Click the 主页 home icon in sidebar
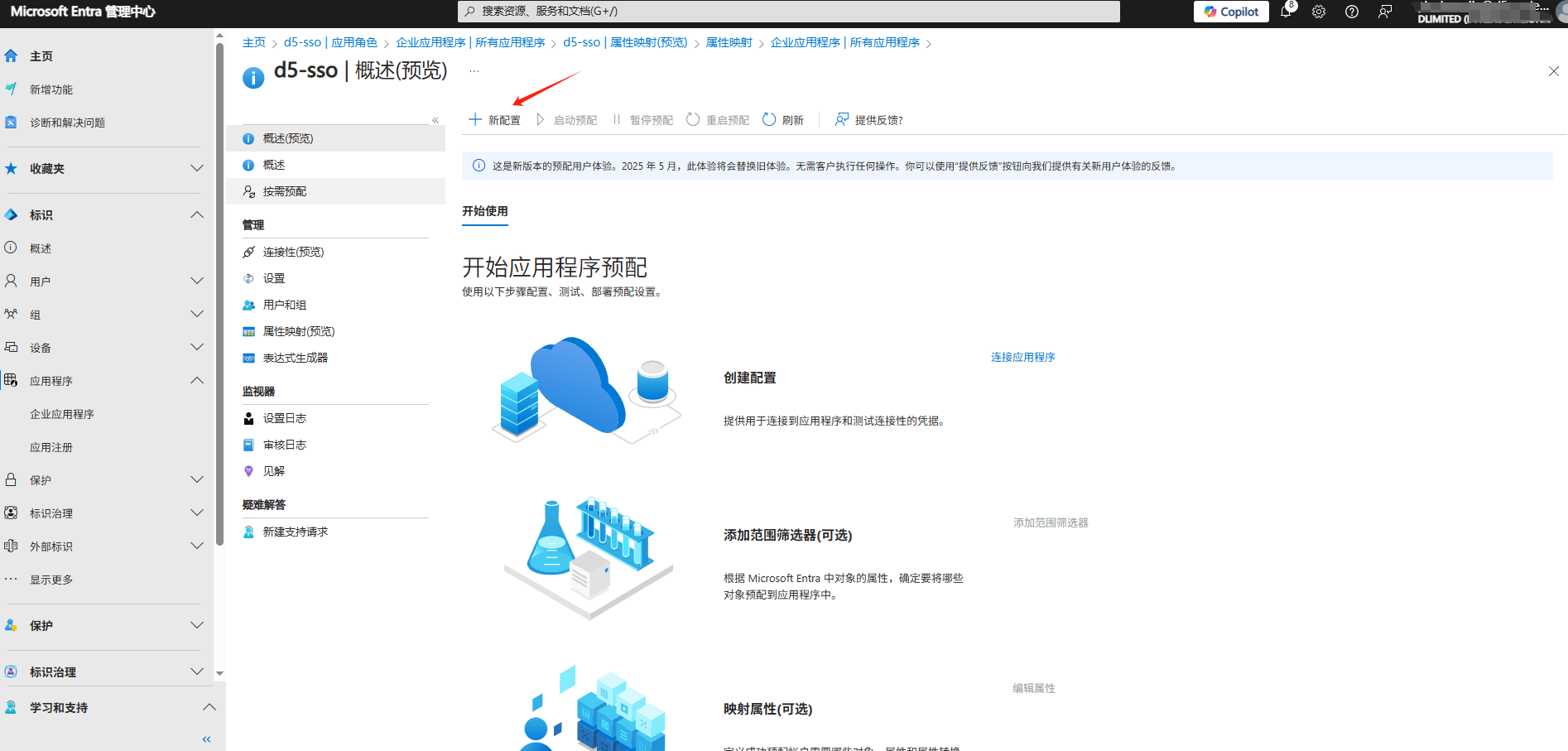The height and width of the screenshot is (751, 1568). coord(11,56)
